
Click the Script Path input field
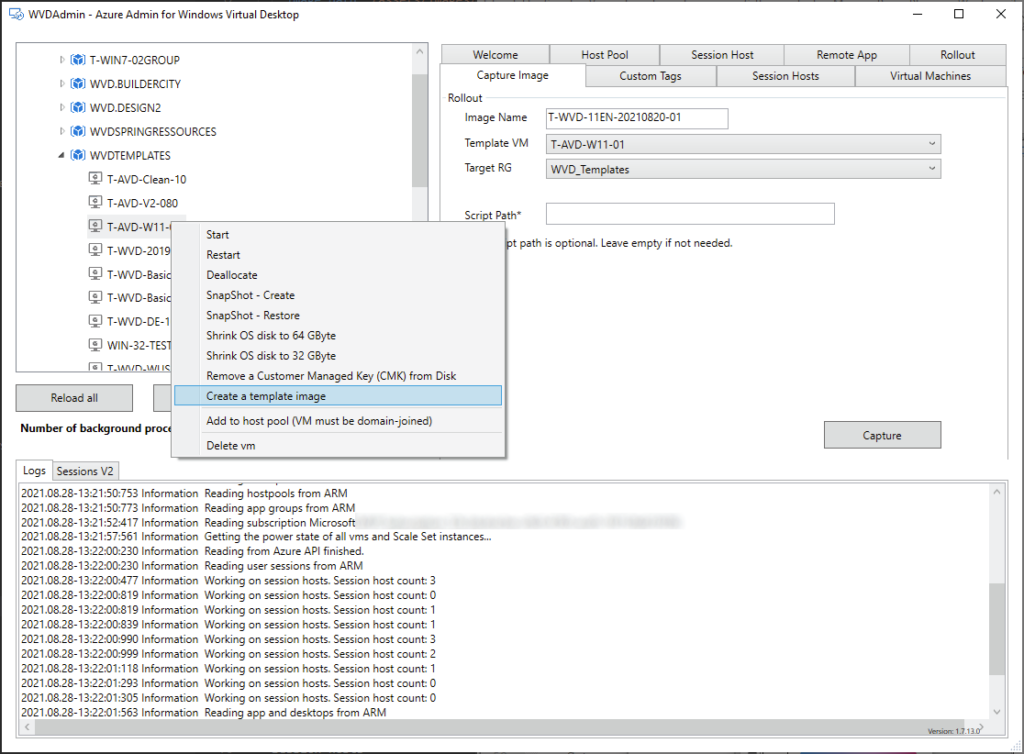point(689,214)
